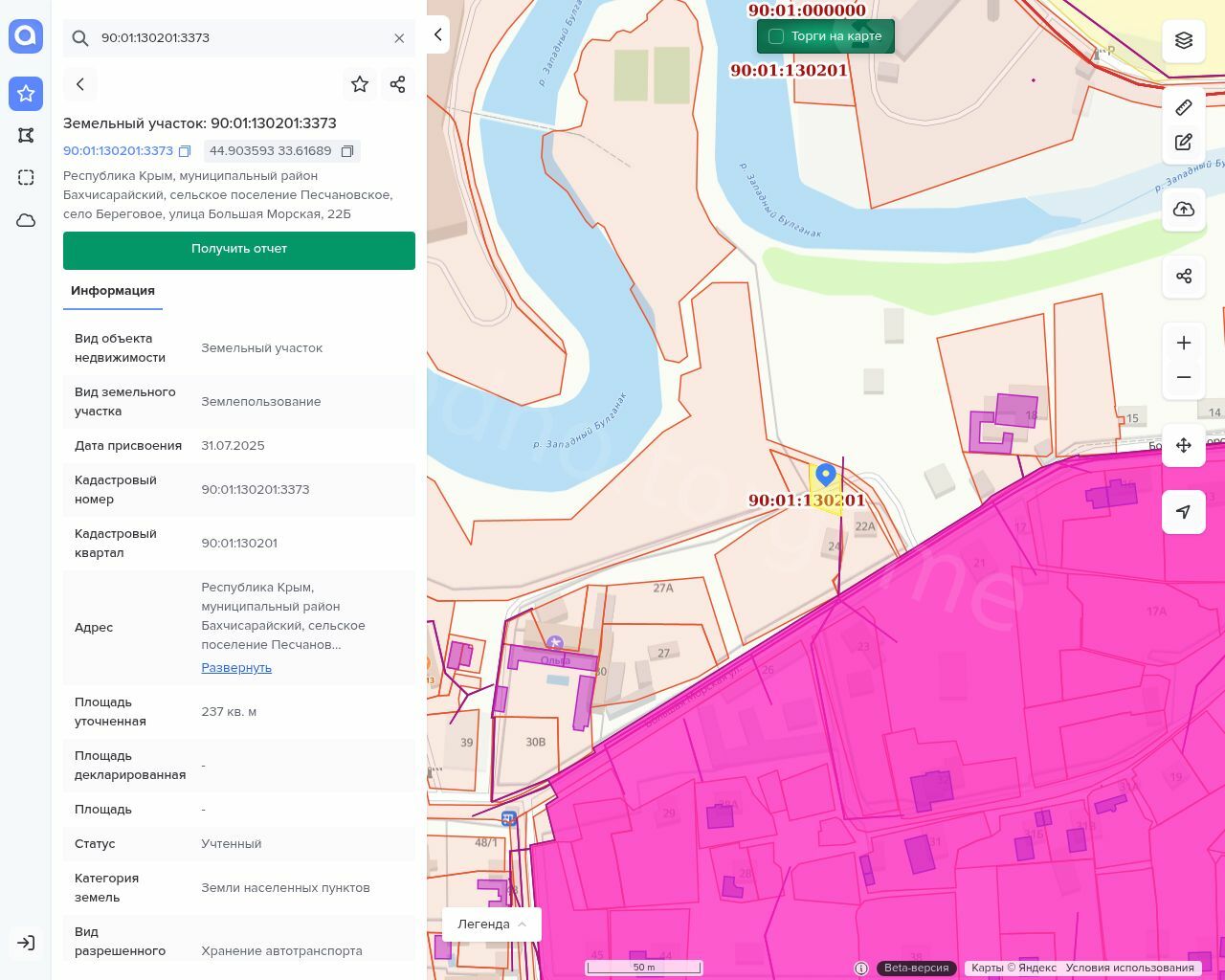The image size is (1225, 980).
Task: Click the edit/draw on map icon
Action: 1184,143
